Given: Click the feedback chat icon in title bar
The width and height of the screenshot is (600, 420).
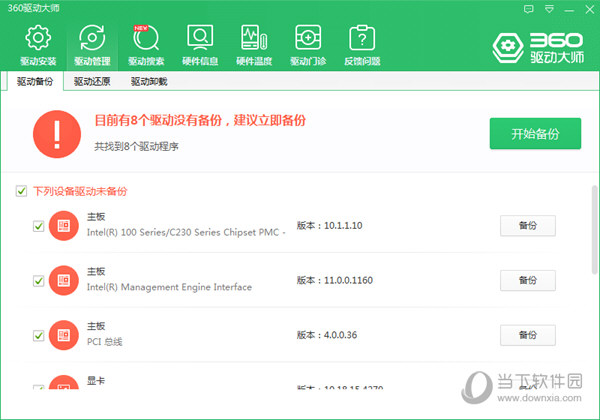Looking at the screenshot, I should coord(528,9).
